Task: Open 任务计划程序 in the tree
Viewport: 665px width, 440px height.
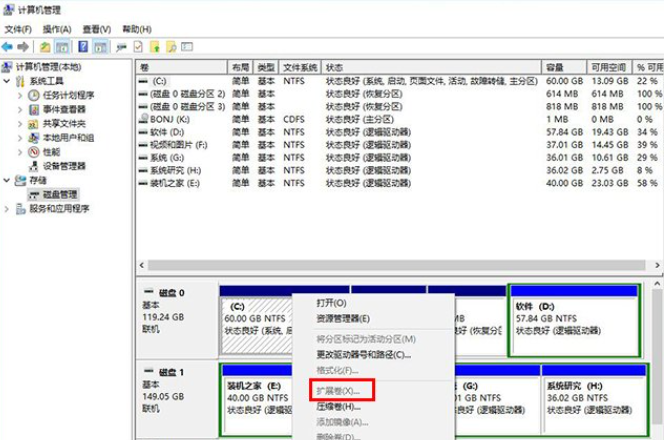Action: point(68,95)
